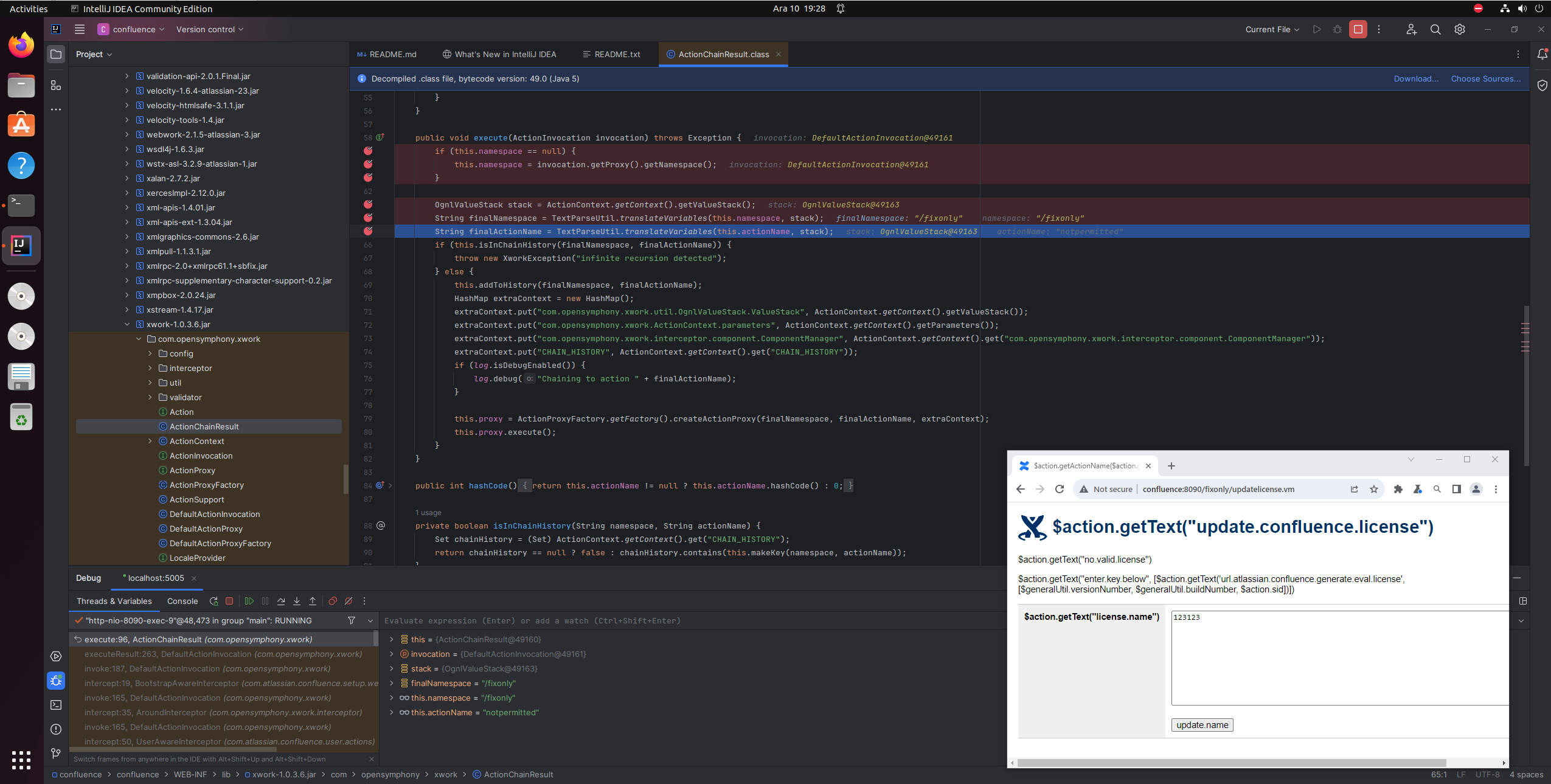Toggle breakpoint on String finalNamespace line

pos(368,218)
